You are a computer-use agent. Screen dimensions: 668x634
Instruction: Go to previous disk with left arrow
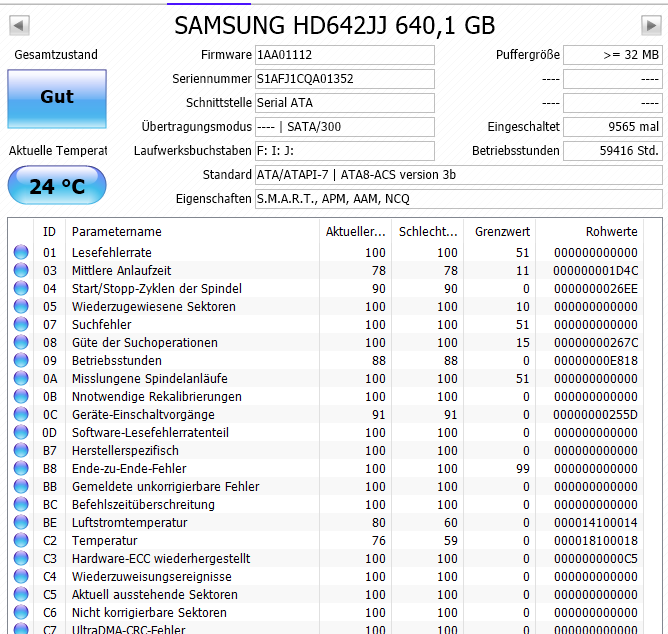pyautogui.click(x=19, y=26)
